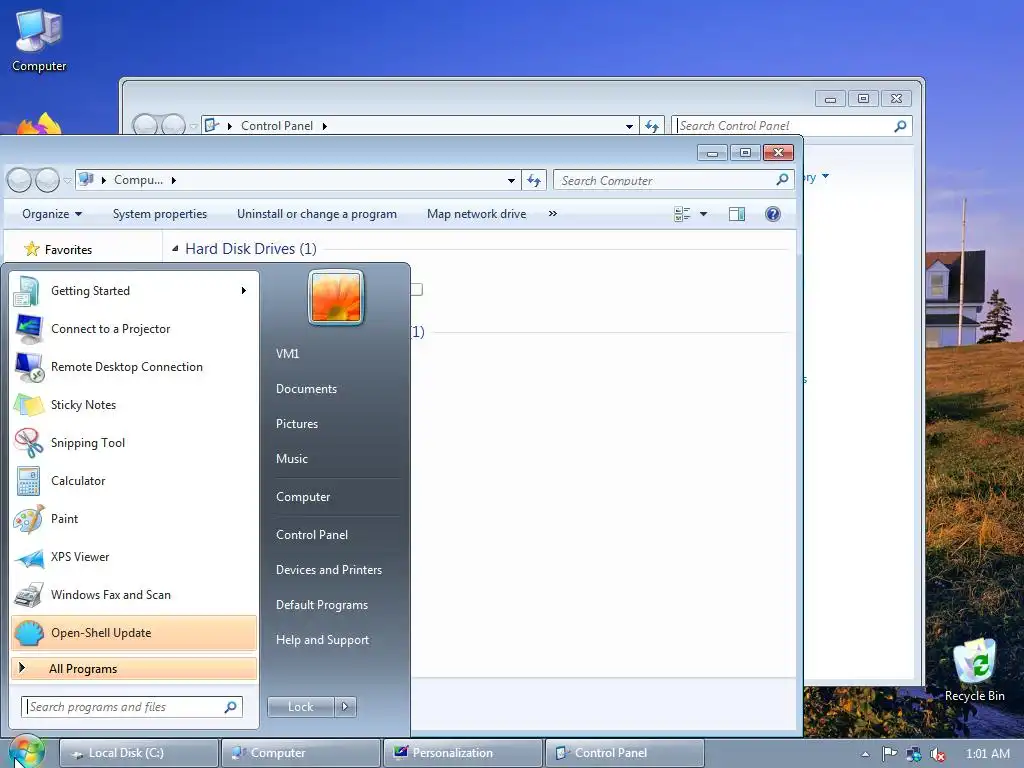Switch to Personalization taskbar window
This screenshot has height=768, width=1024.
tap(463, 753)
